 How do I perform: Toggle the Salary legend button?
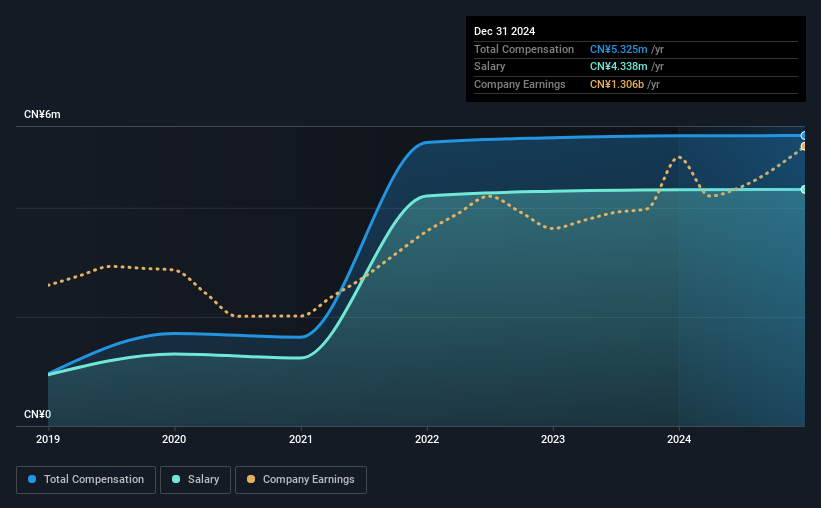195,480
